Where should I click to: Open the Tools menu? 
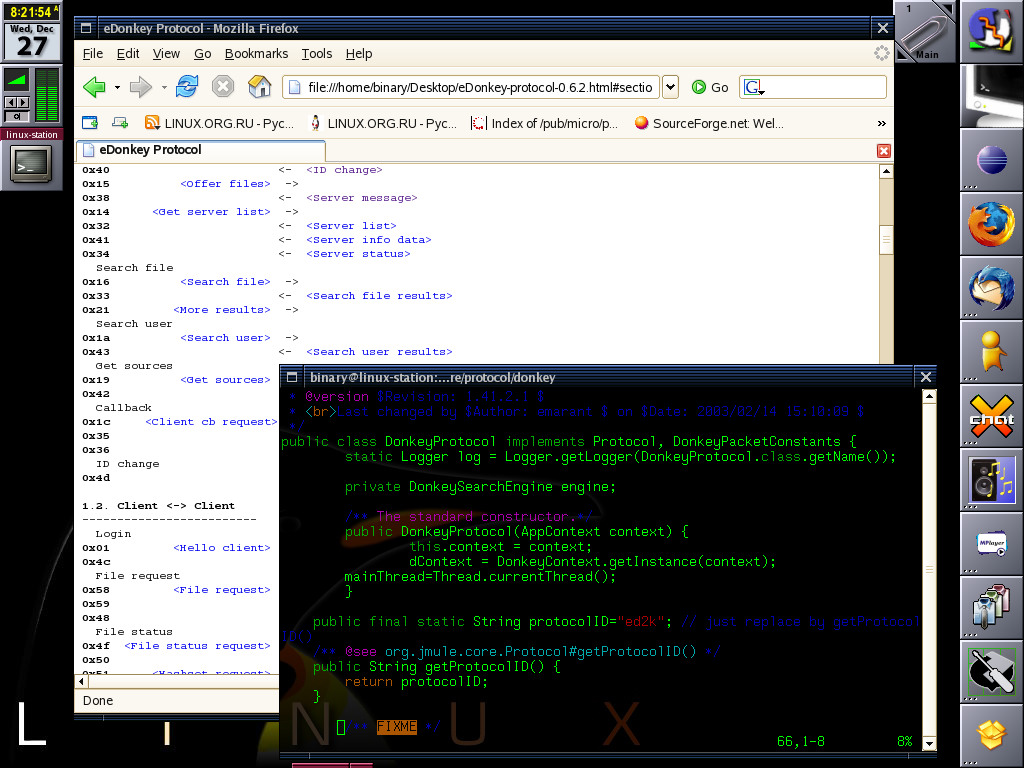click(x=317, y=54)
